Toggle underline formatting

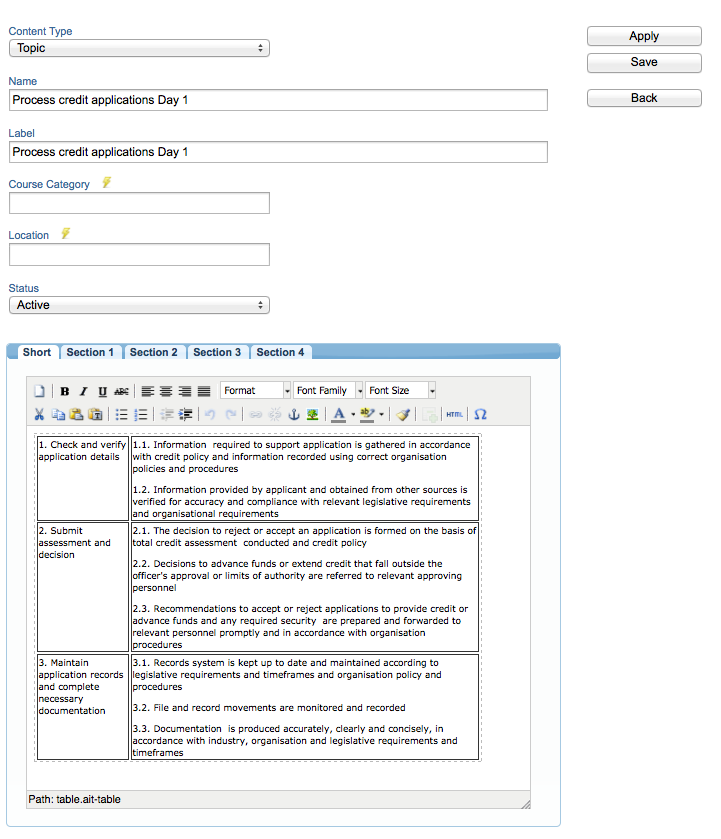[102, 391]
